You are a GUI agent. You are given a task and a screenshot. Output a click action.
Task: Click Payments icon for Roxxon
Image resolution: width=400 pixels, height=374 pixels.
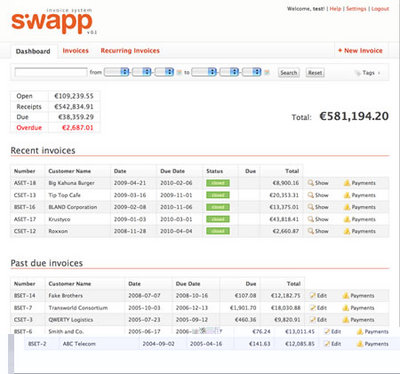pyautogui.click(x=347, y=231)
